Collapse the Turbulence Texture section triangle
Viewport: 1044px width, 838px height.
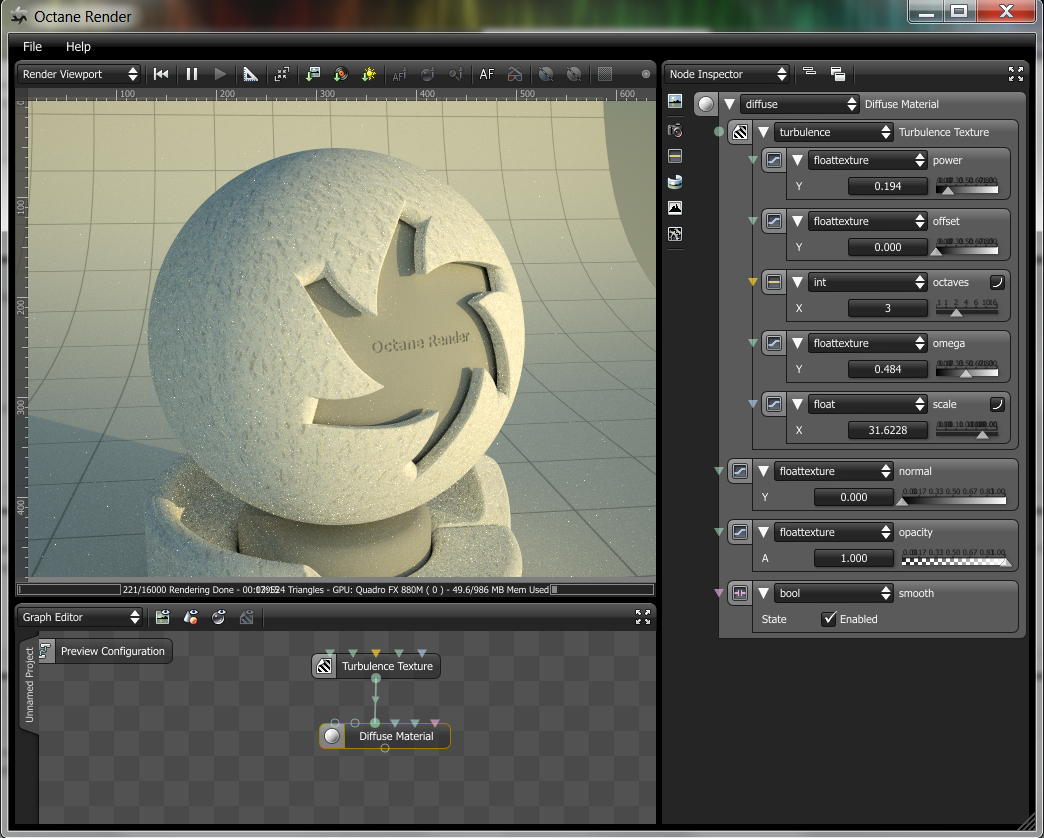pyautogui.click(x=764, y=132)
